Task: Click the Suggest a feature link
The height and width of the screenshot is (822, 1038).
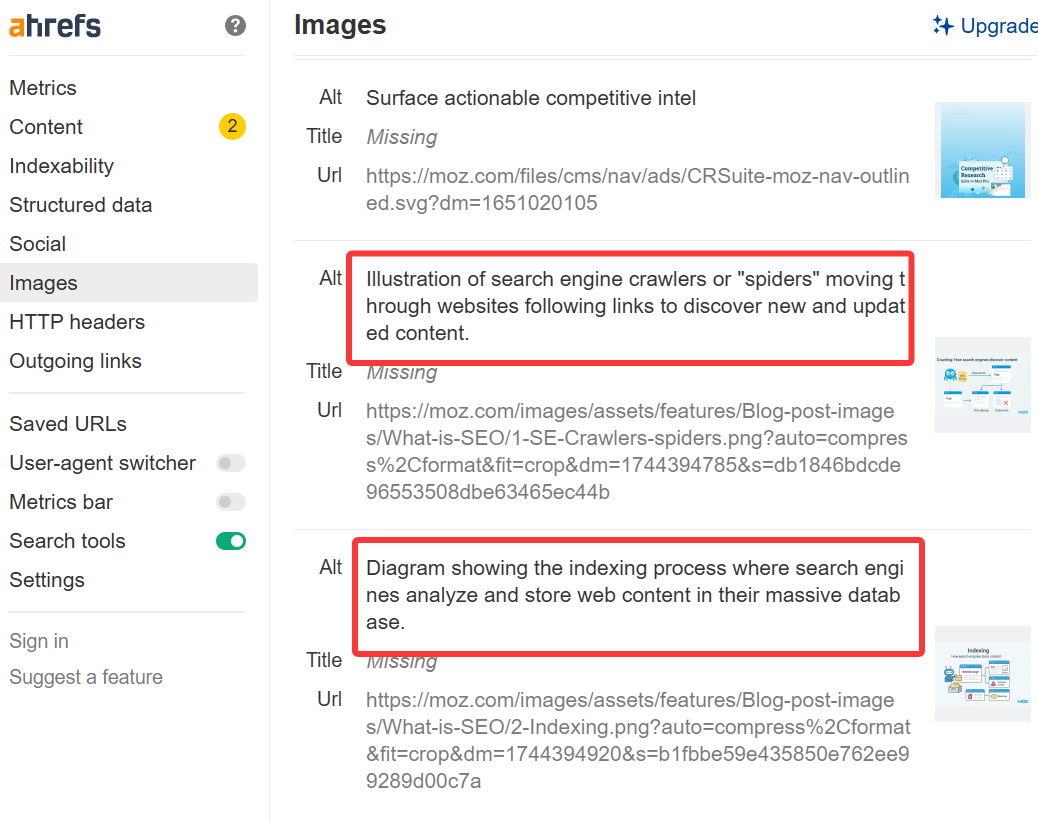Action: click(86, 677)
